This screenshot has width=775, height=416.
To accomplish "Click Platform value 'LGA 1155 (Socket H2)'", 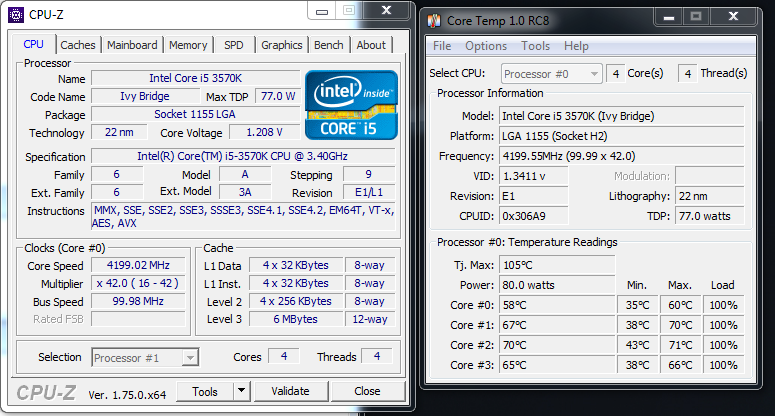I will [621, 136].
